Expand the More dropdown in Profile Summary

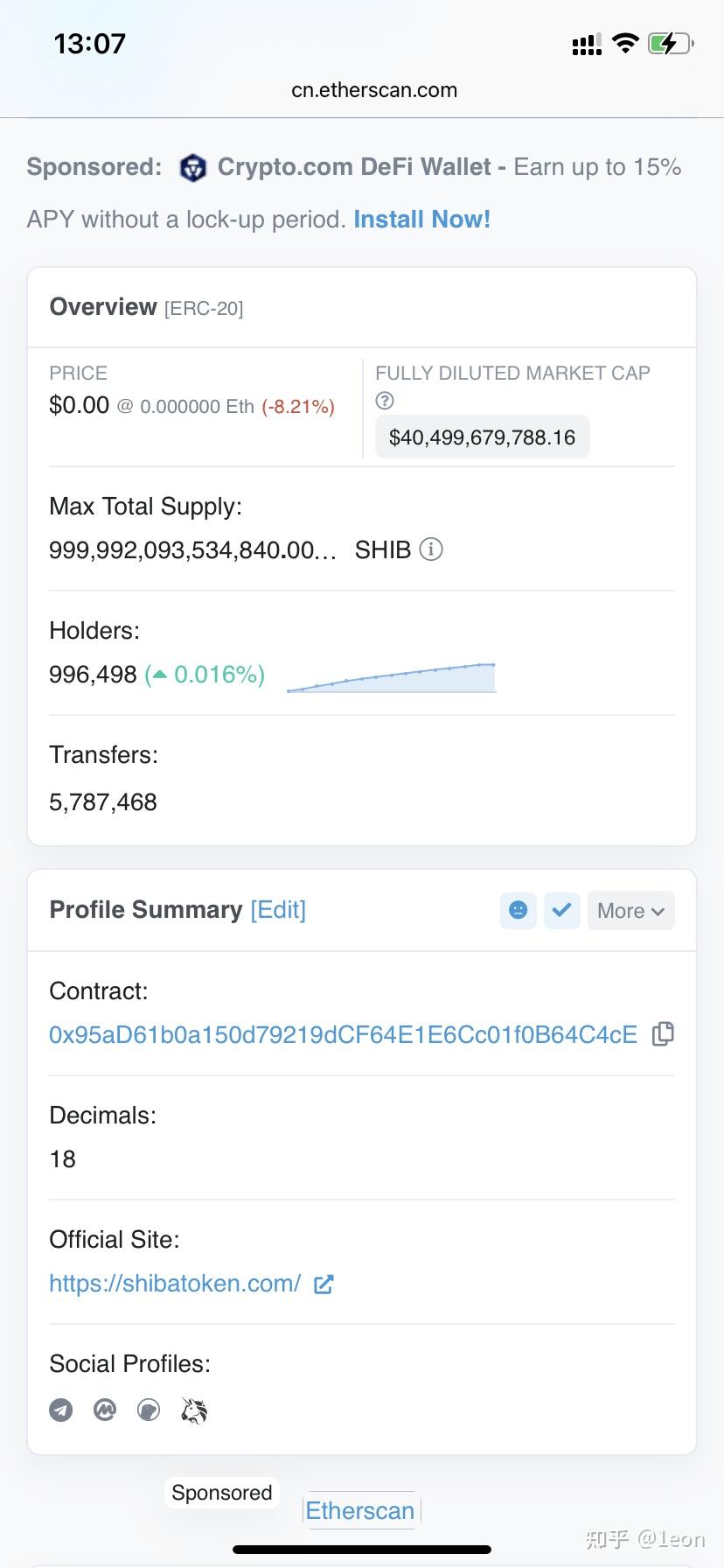[x=630, y=911]
